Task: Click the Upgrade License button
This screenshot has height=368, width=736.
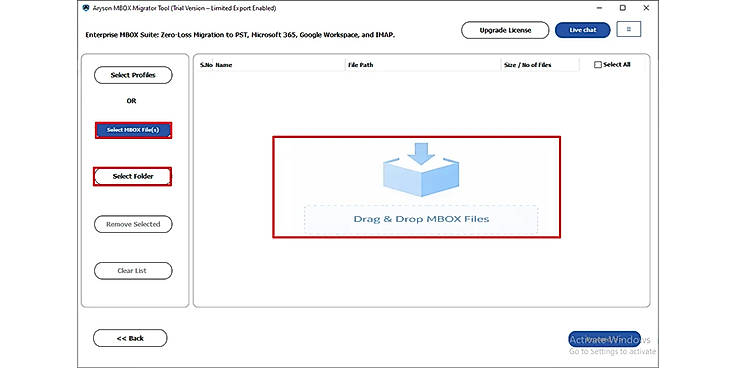Action: tap(505, 30)
